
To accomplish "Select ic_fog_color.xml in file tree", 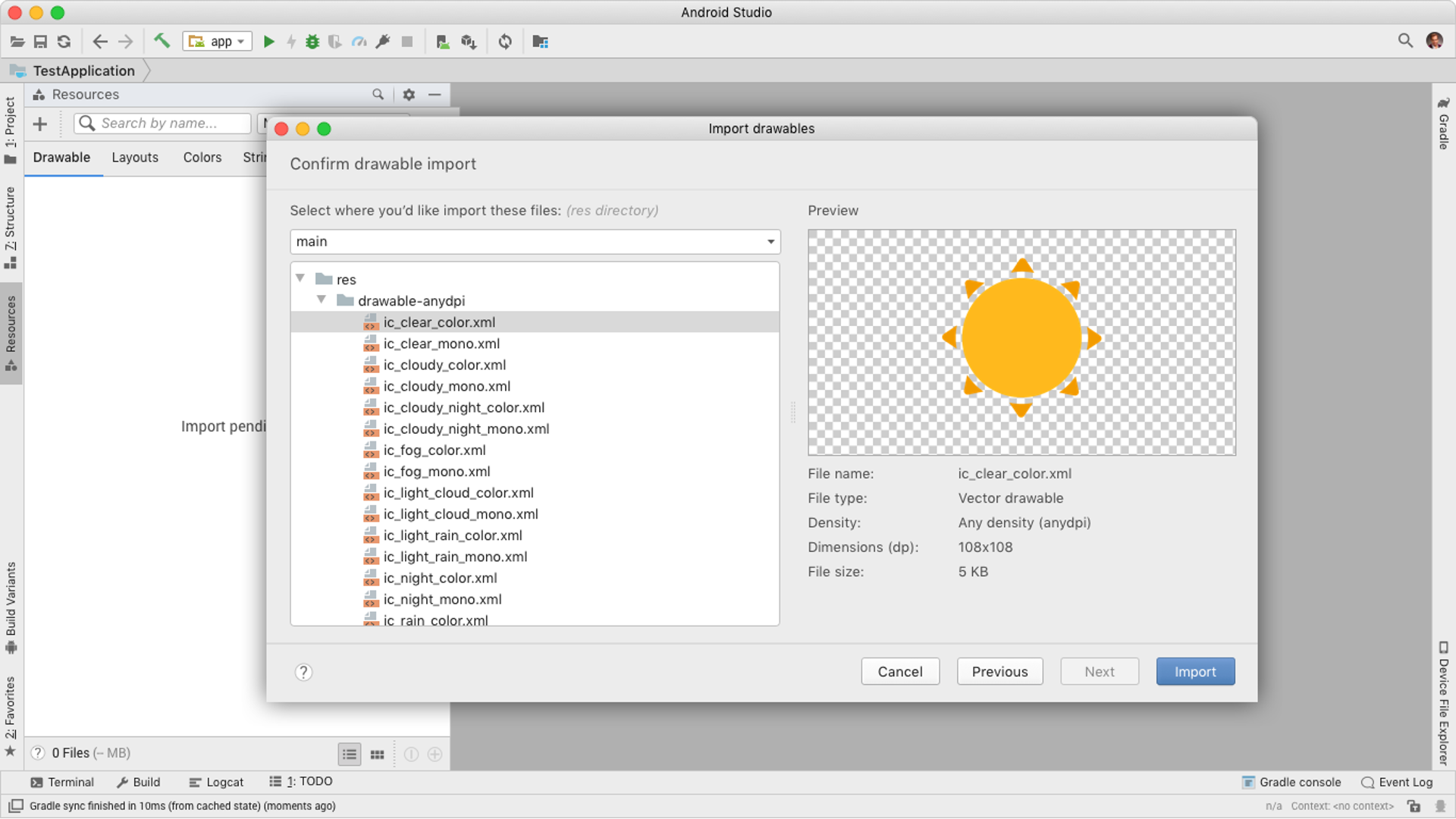I will pos(434,450).
